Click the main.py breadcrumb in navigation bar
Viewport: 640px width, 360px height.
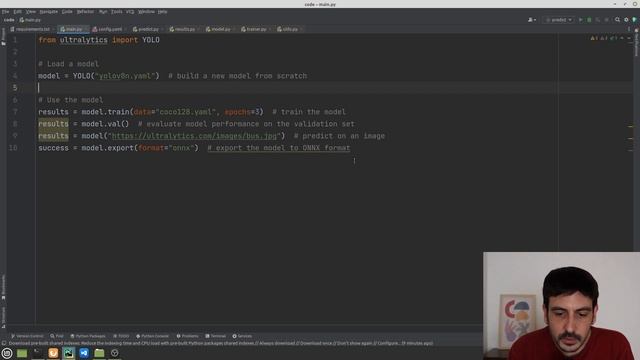click(30, 20)
